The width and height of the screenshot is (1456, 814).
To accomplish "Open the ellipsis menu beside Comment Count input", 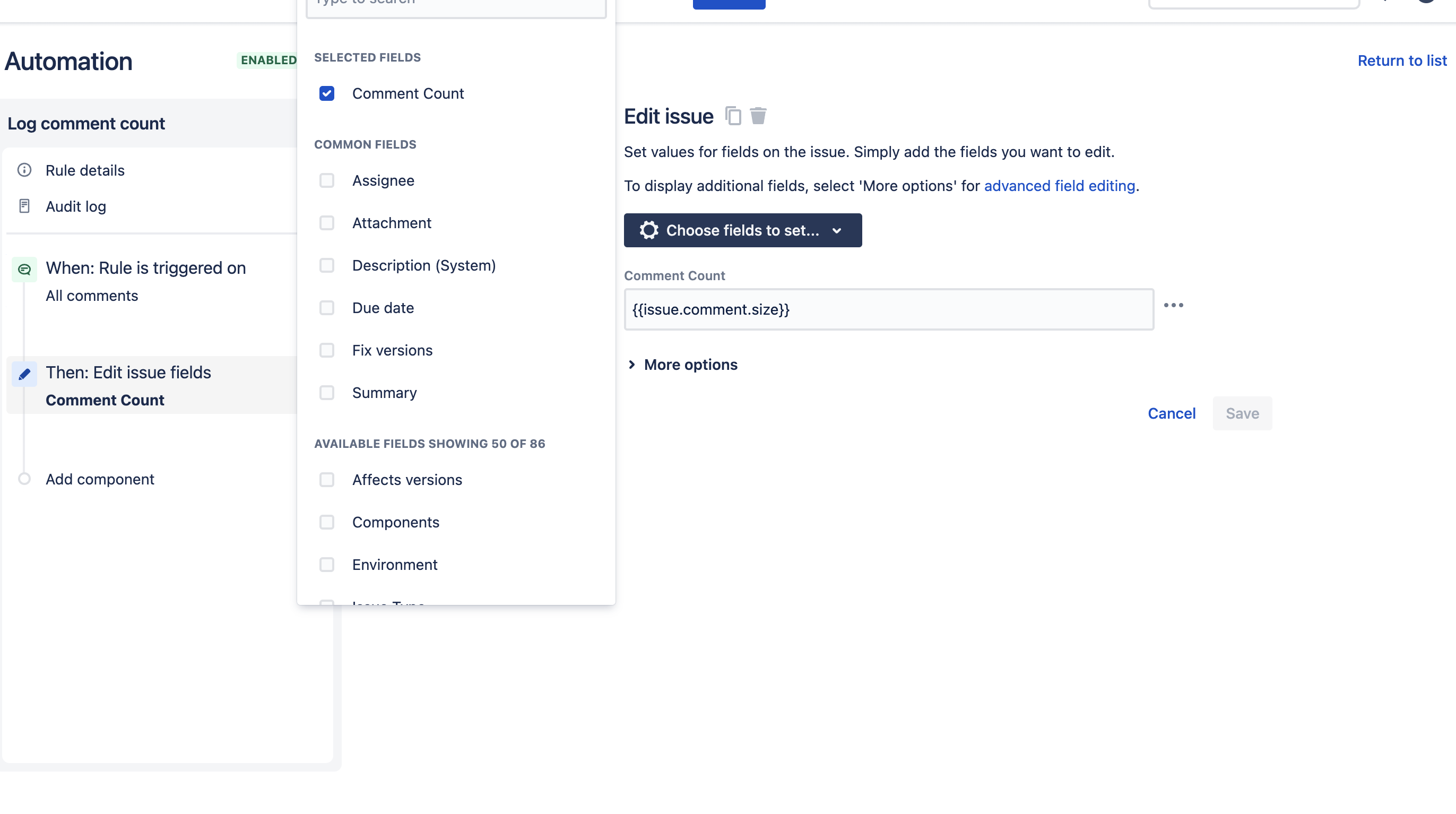I will tap(1175, 305).
